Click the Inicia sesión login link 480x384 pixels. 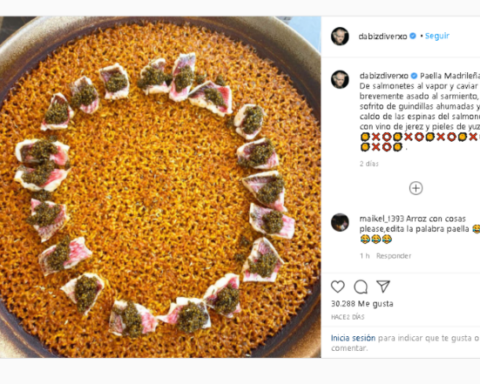click(353, 338)
